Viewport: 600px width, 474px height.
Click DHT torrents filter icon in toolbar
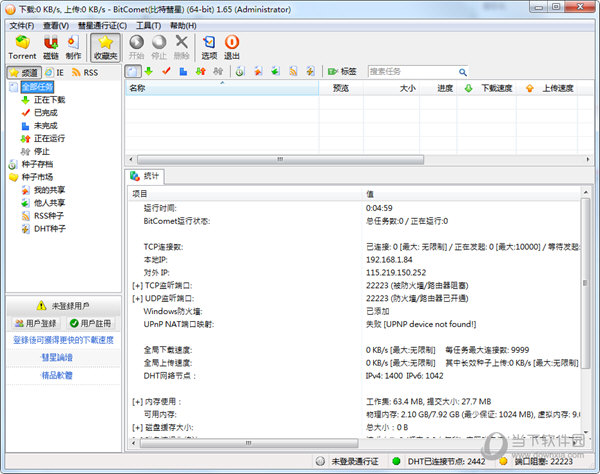point(310,71)
